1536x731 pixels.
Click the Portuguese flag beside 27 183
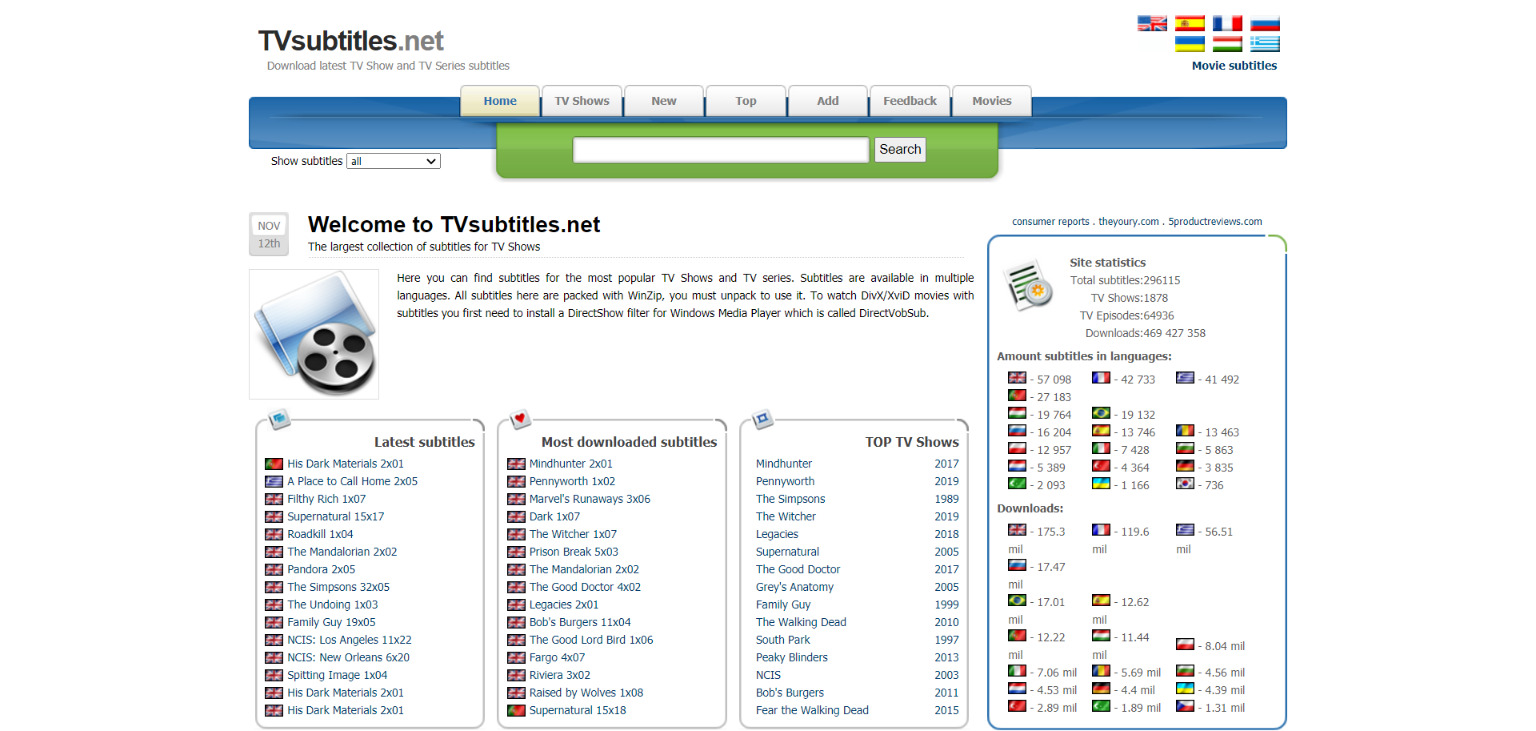[1017, 396]
